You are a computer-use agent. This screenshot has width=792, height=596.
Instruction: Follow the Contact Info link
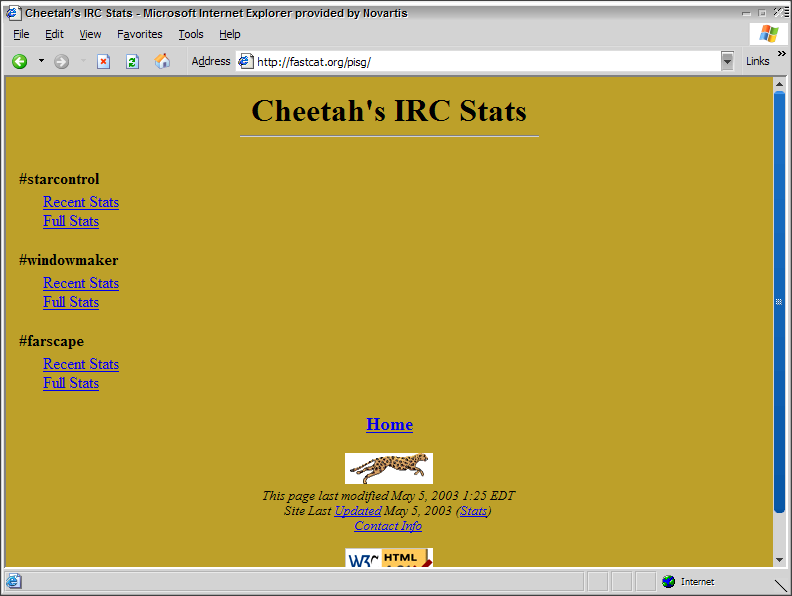tap(388, 526)
